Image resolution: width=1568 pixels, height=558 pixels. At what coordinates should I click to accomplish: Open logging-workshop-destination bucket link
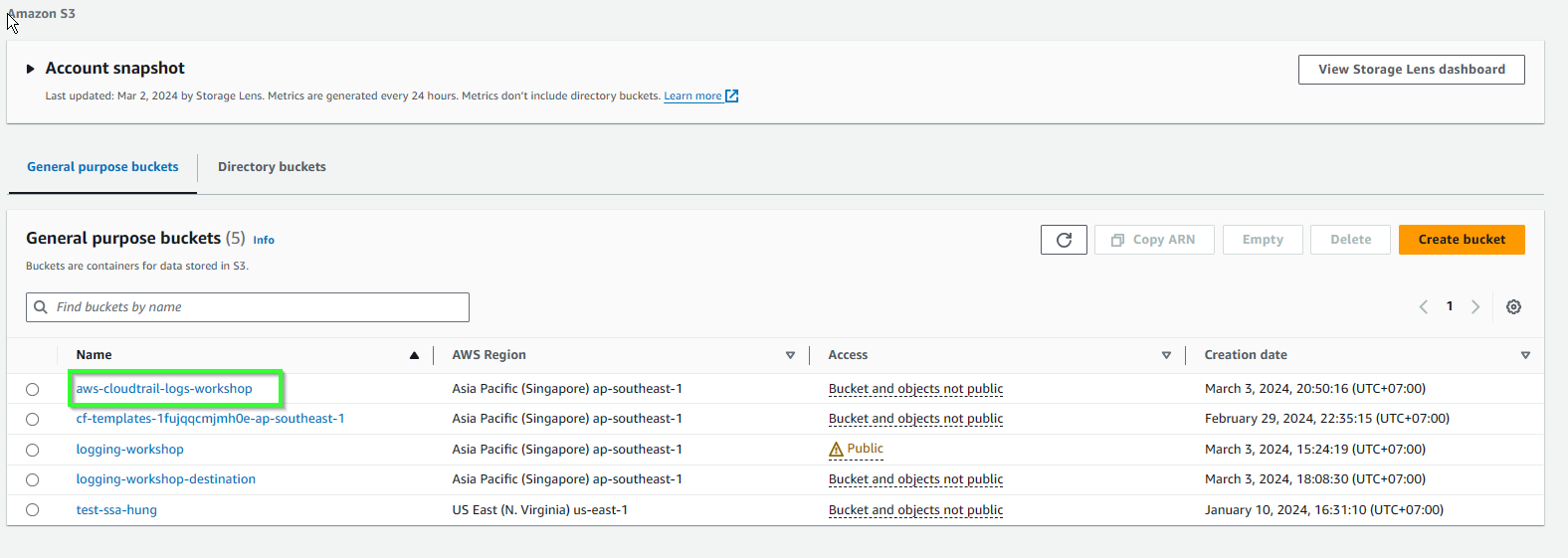pyautogui.click(x=165, y=479)
